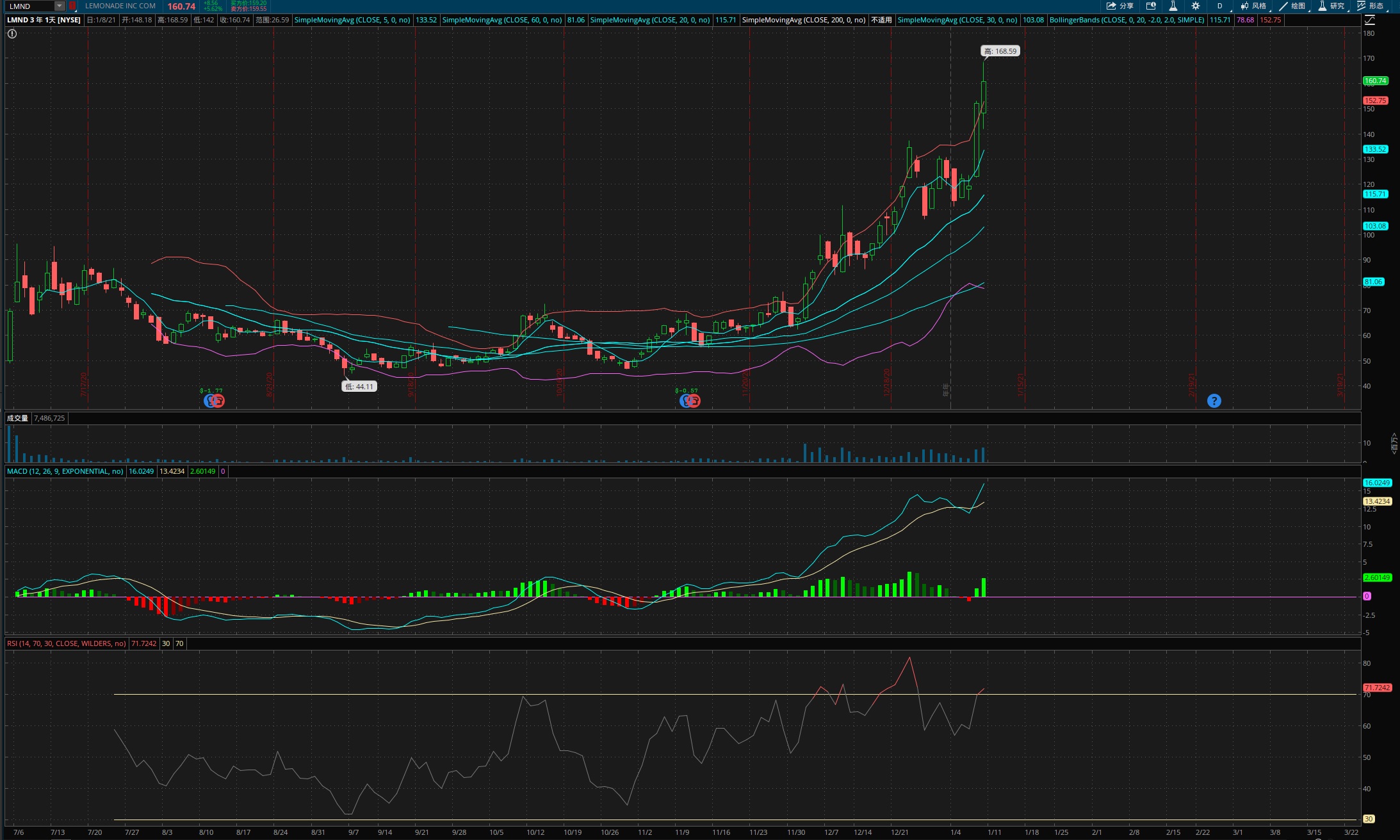The image size is (1400, 840).
Task: Click the red symbol link icon
Action: [x=72, y=6]
